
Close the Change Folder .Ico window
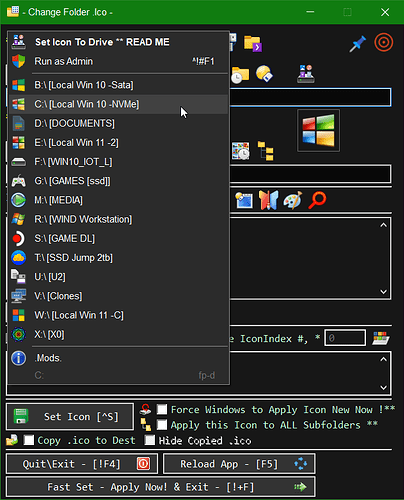click(x=385, y=12)
